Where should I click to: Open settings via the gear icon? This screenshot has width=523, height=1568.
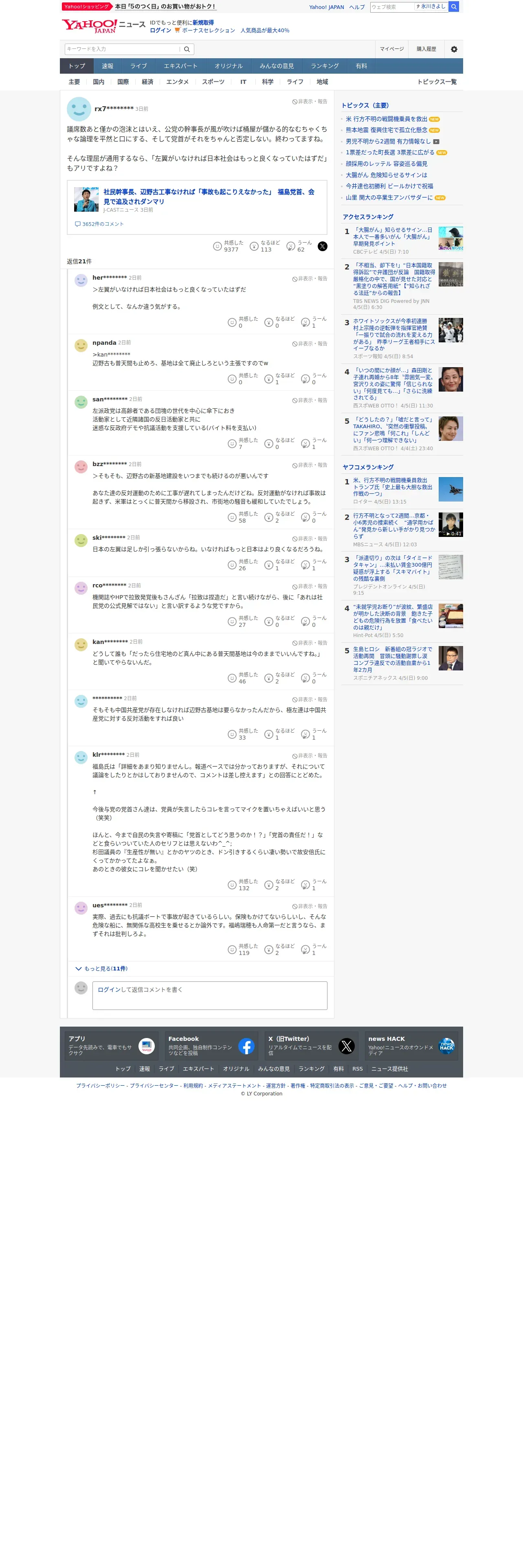(x=454, y=49)
